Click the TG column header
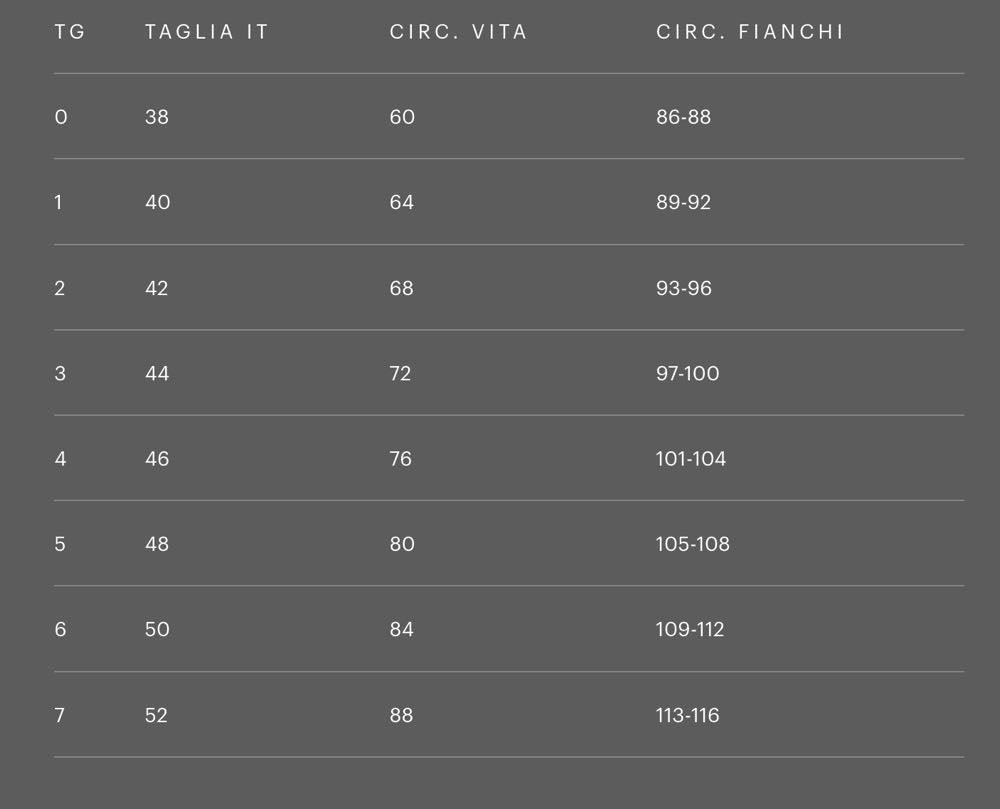Viewport: 1000px width, 809px height. click(70, 32)
